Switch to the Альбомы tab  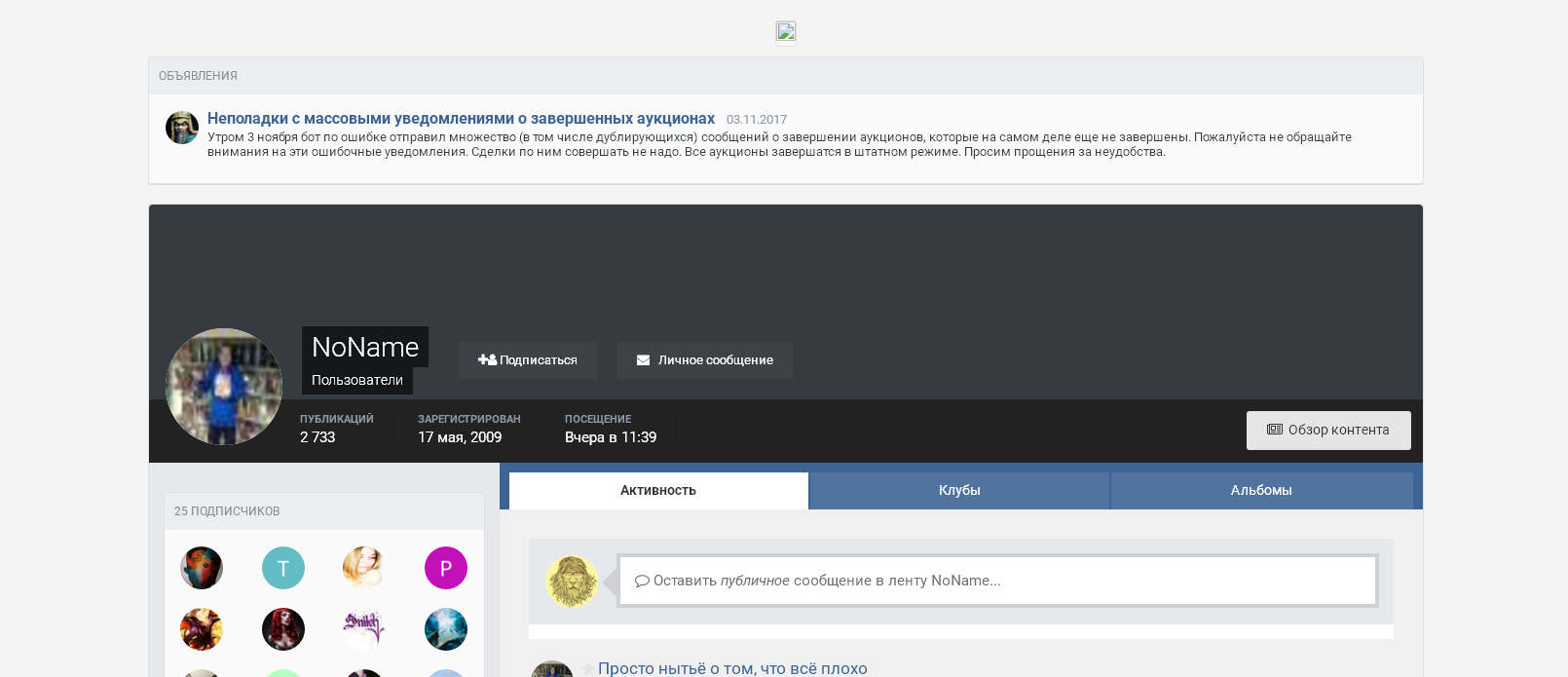point(1261,491)
